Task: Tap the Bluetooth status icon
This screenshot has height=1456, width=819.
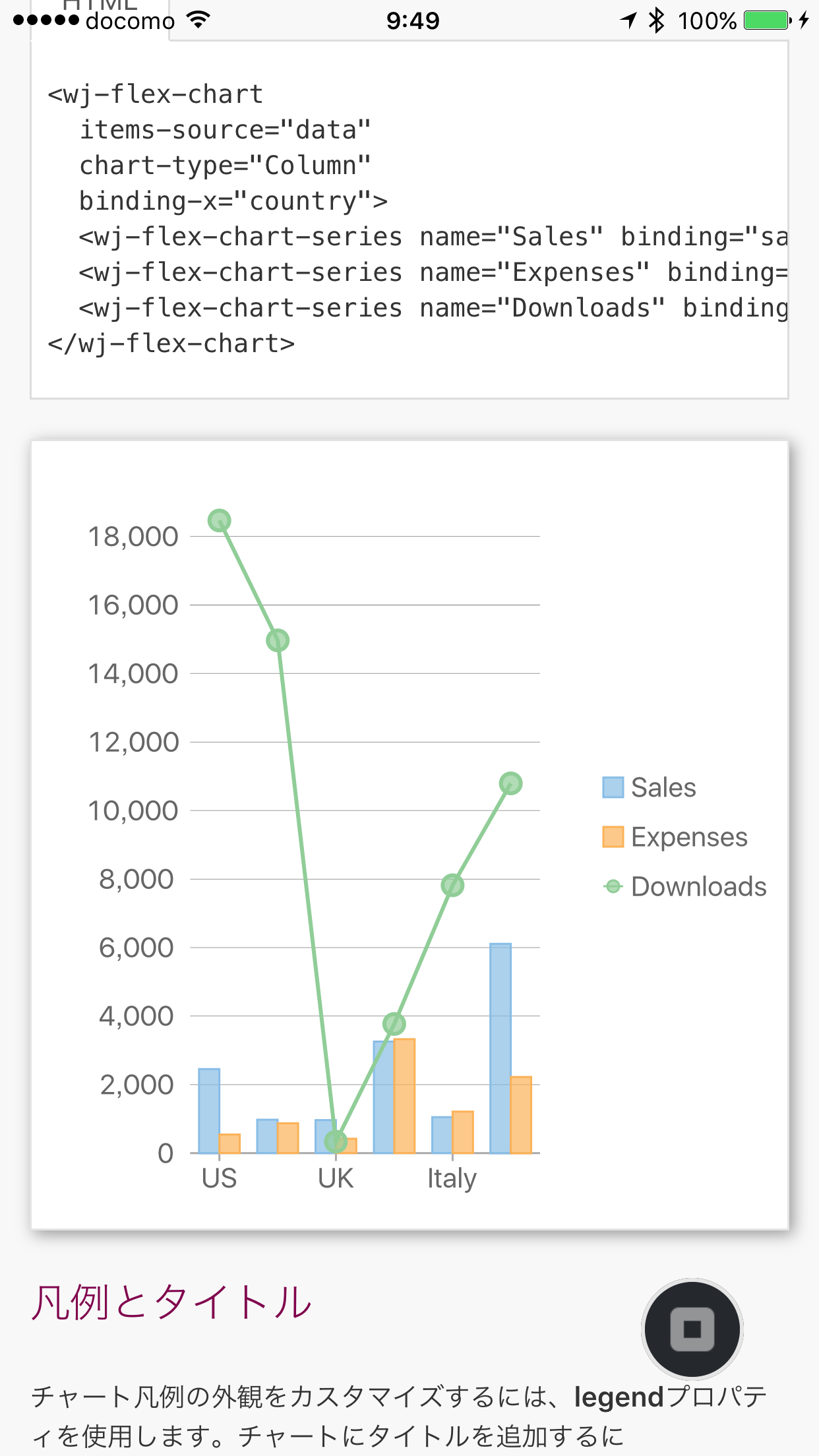Action: tap(656, 20)
